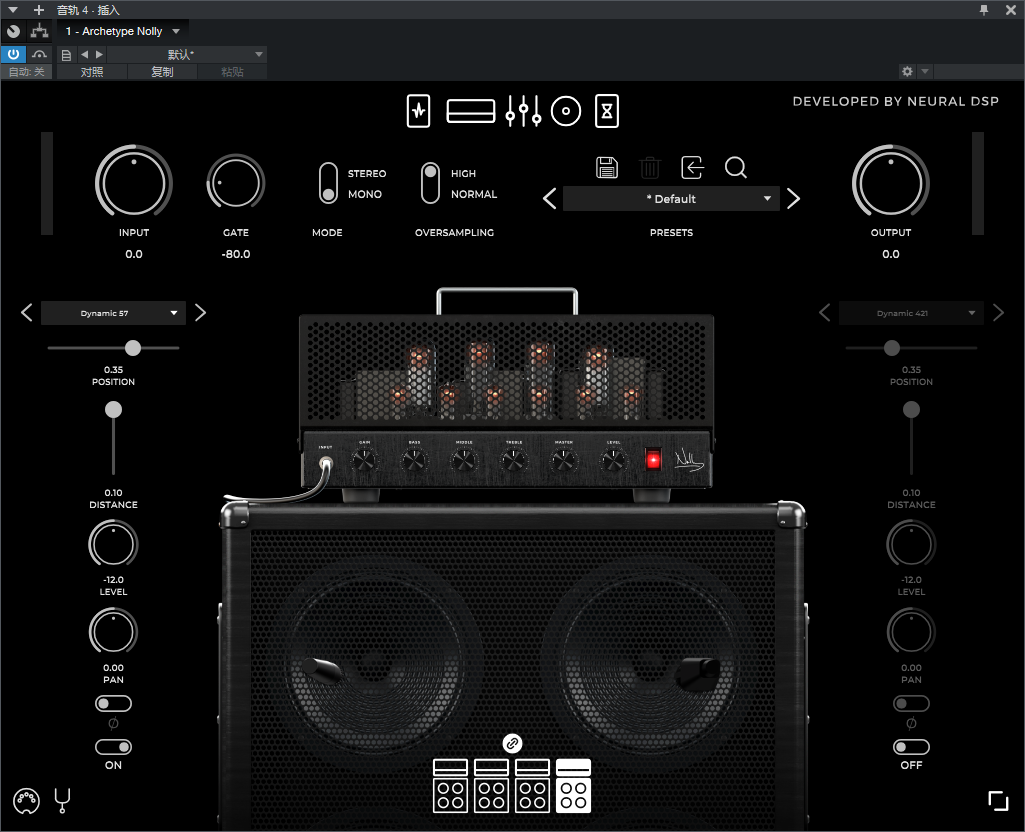Go to the previous plugin preset
Image resolution: width=1025 pixels, height=832 pixels.
click(x=550, y=199)
